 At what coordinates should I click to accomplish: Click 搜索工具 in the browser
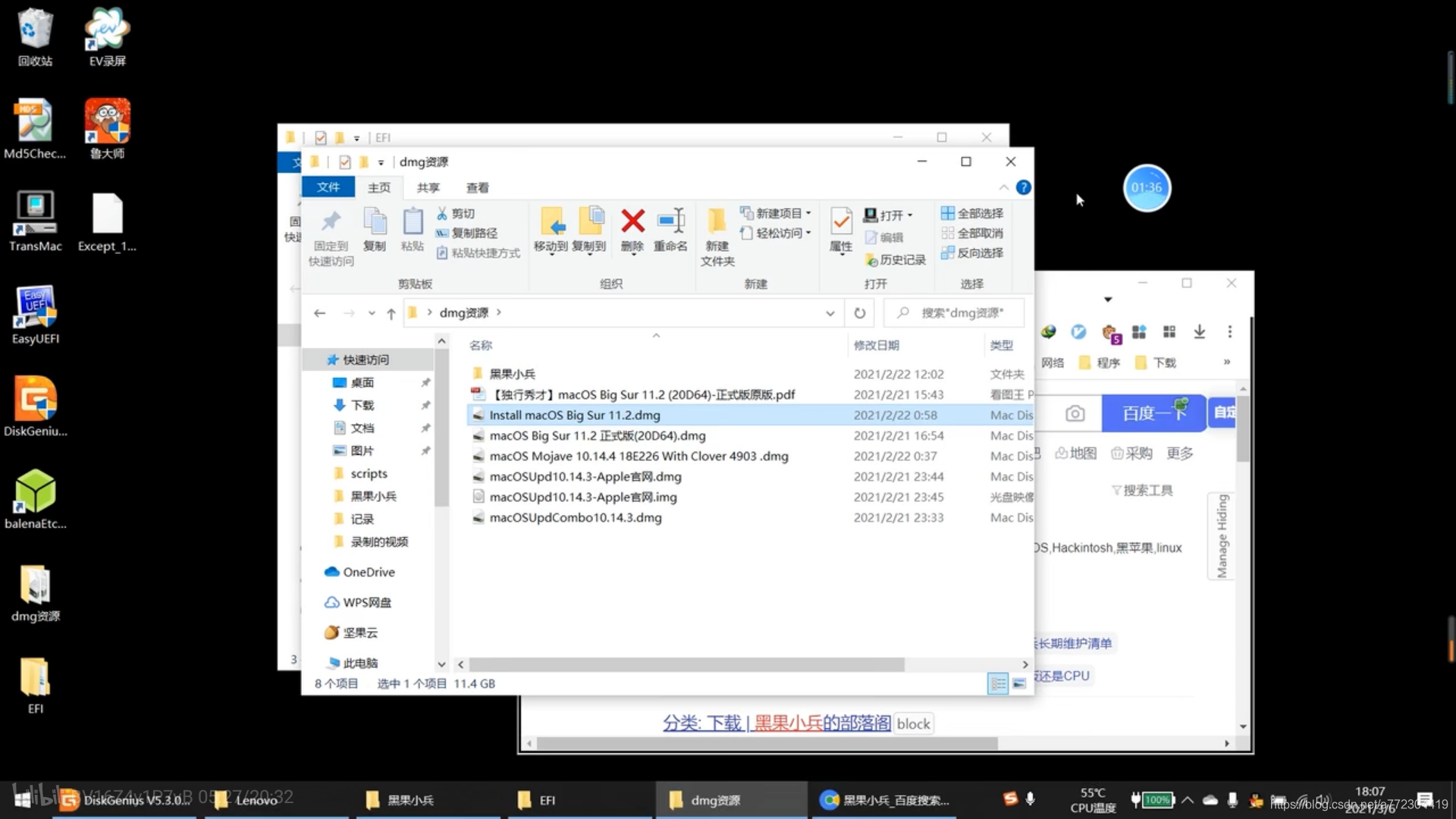[x=1142, y=491]
